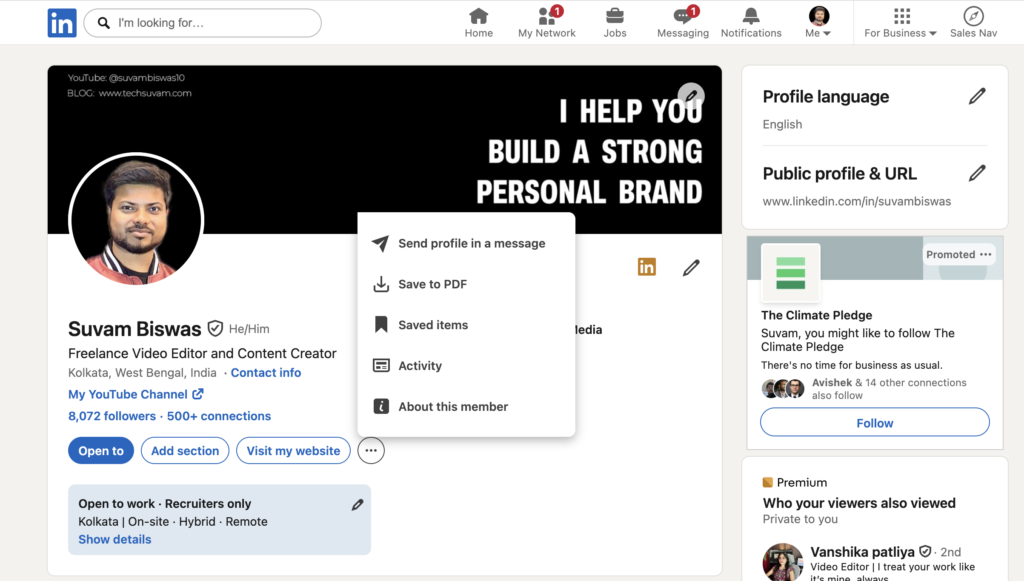Screen dimensions: 1024x581
Task: Toggle the three-dots More button under profile
Action: [x=371, y=450]
